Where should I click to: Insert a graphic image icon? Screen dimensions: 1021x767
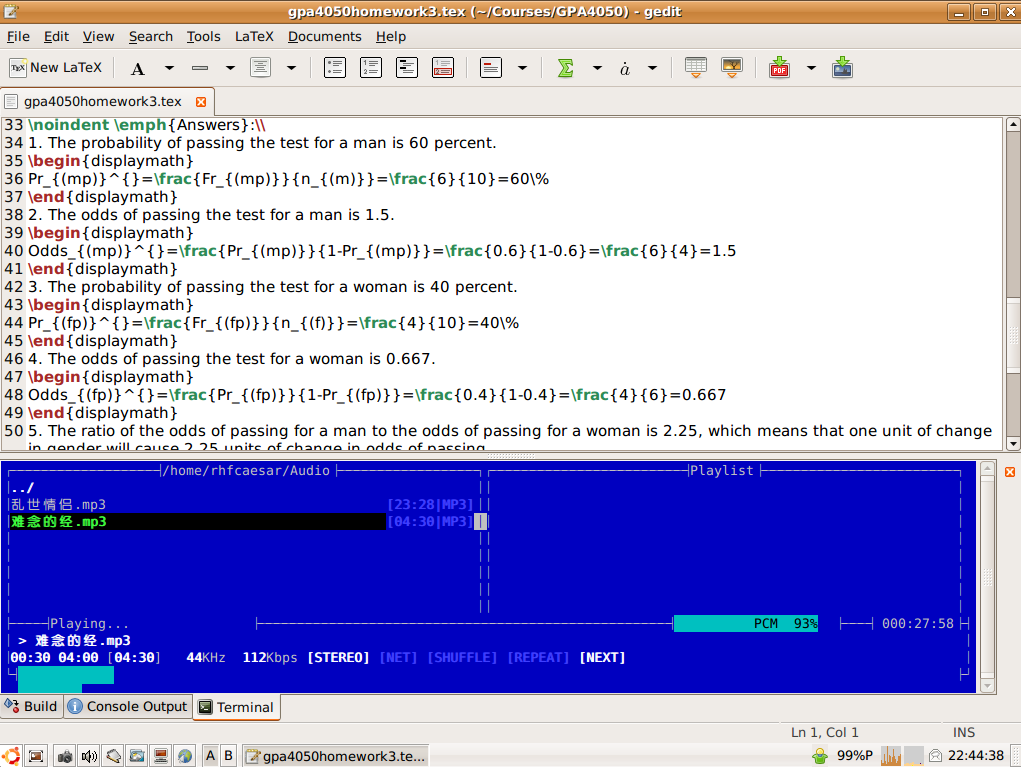point(732,68)
